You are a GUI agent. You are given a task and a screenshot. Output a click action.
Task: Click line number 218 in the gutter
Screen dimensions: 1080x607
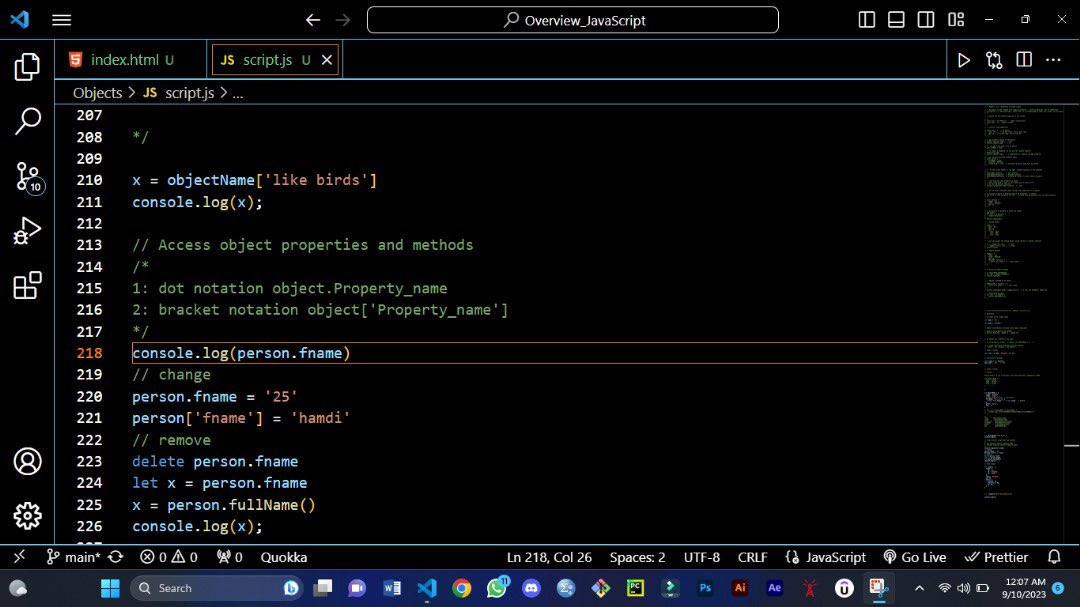point(90,353)
